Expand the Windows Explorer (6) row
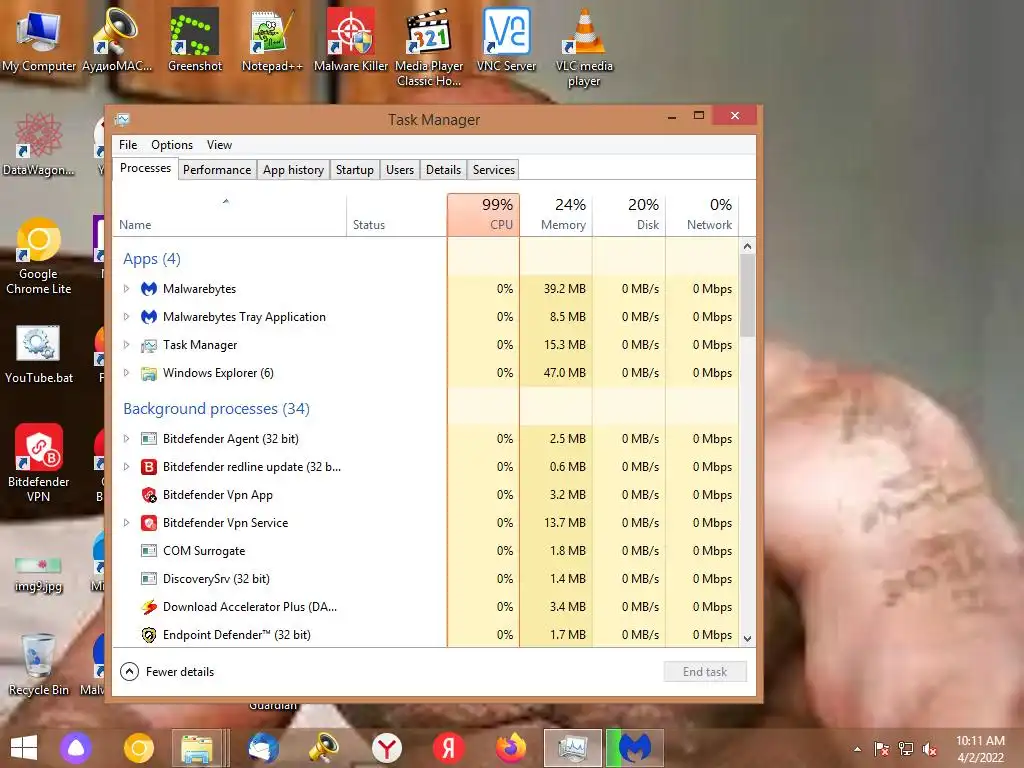This screenshot has width=1024, height=768. tap(127, 373)
